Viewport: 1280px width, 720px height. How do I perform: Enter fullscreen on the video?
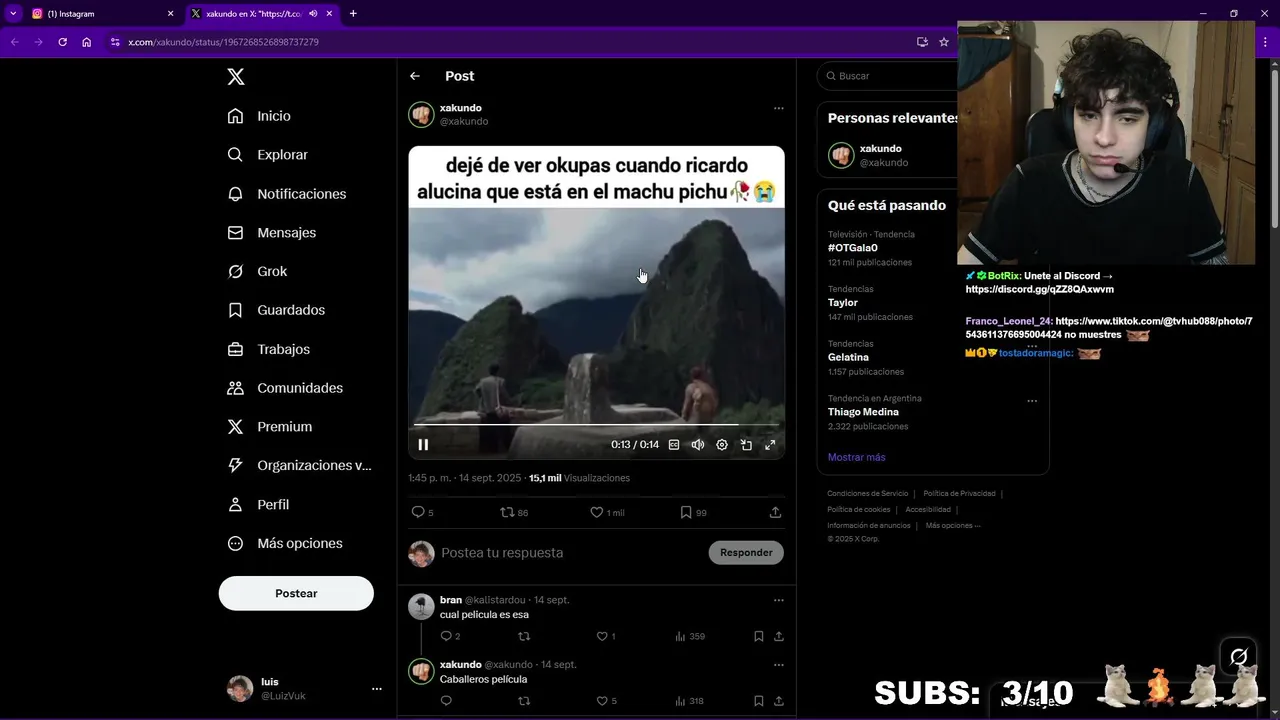[770, 445]
